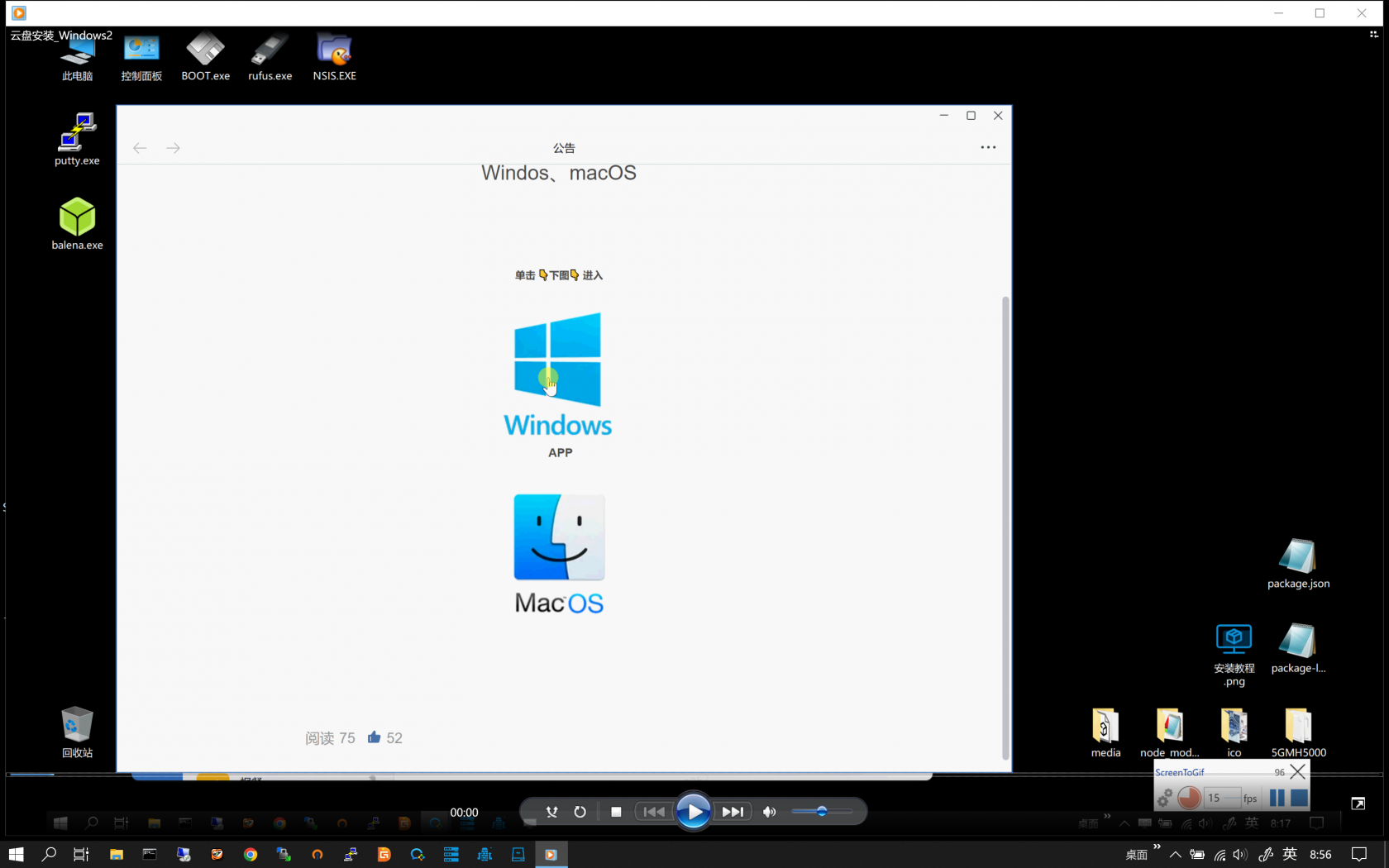
Task: Switch to Library view icon
Action: click(x=1374, y=35)
